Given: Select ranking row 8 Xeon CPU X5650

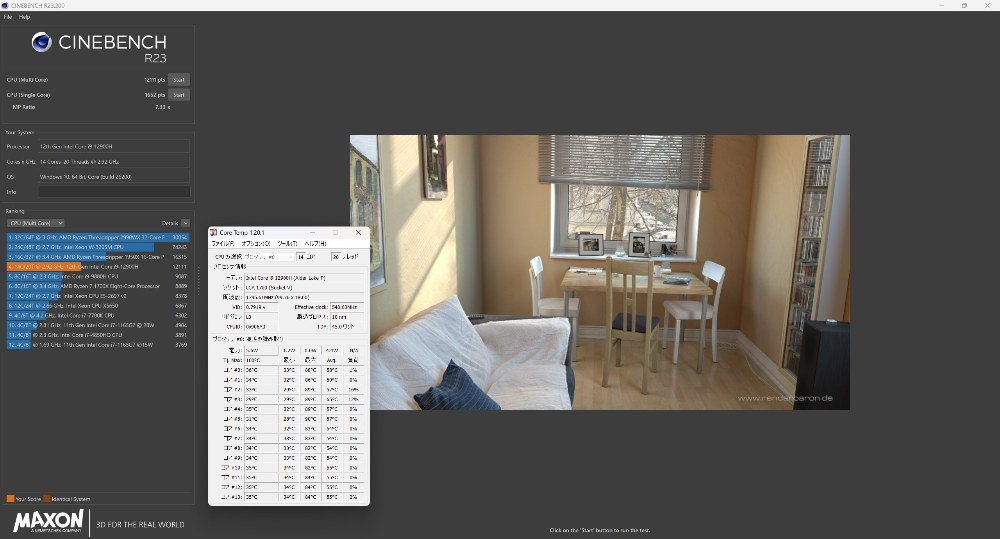Looking at the screenshot, I should pyautogui.click(x=98, y=306).
